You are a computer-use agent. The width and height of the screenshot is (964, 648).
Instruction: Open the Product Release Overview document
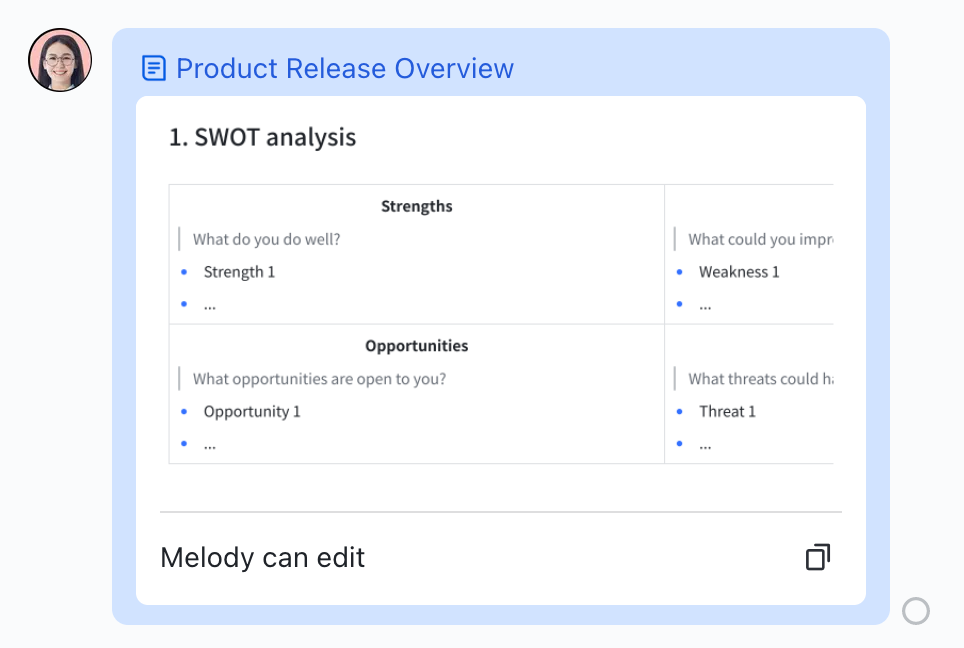click(x=344, y=68)
